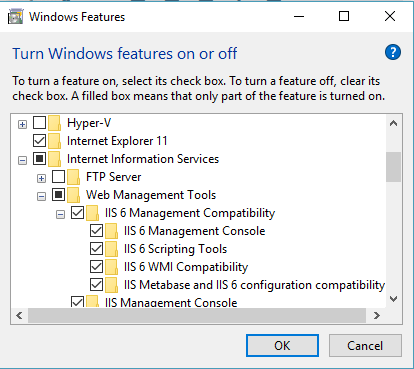Click the Internet Explorer 11 folder icon

(55, 141)
